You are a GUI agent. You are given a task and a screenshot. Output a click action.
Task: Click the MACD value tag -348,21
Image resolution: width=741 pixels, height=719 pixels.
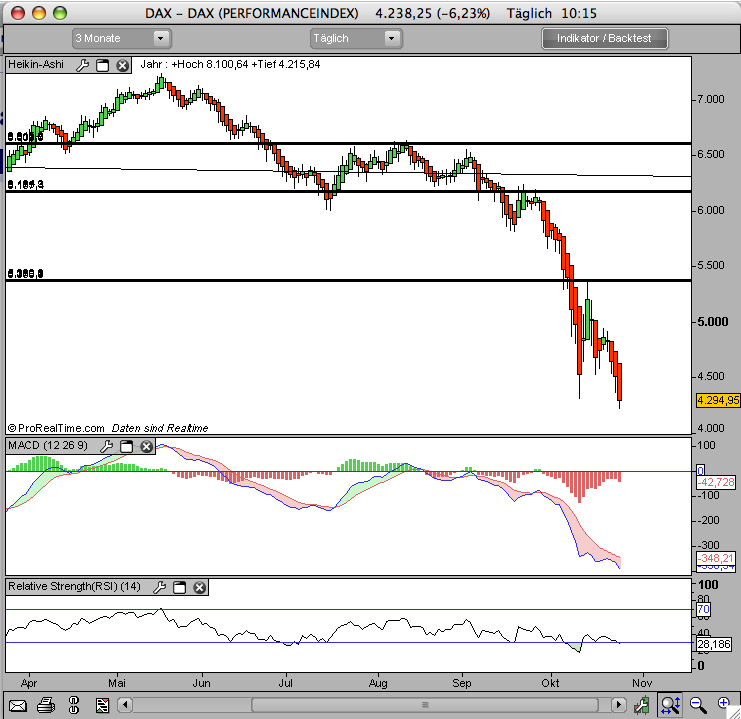716,558
